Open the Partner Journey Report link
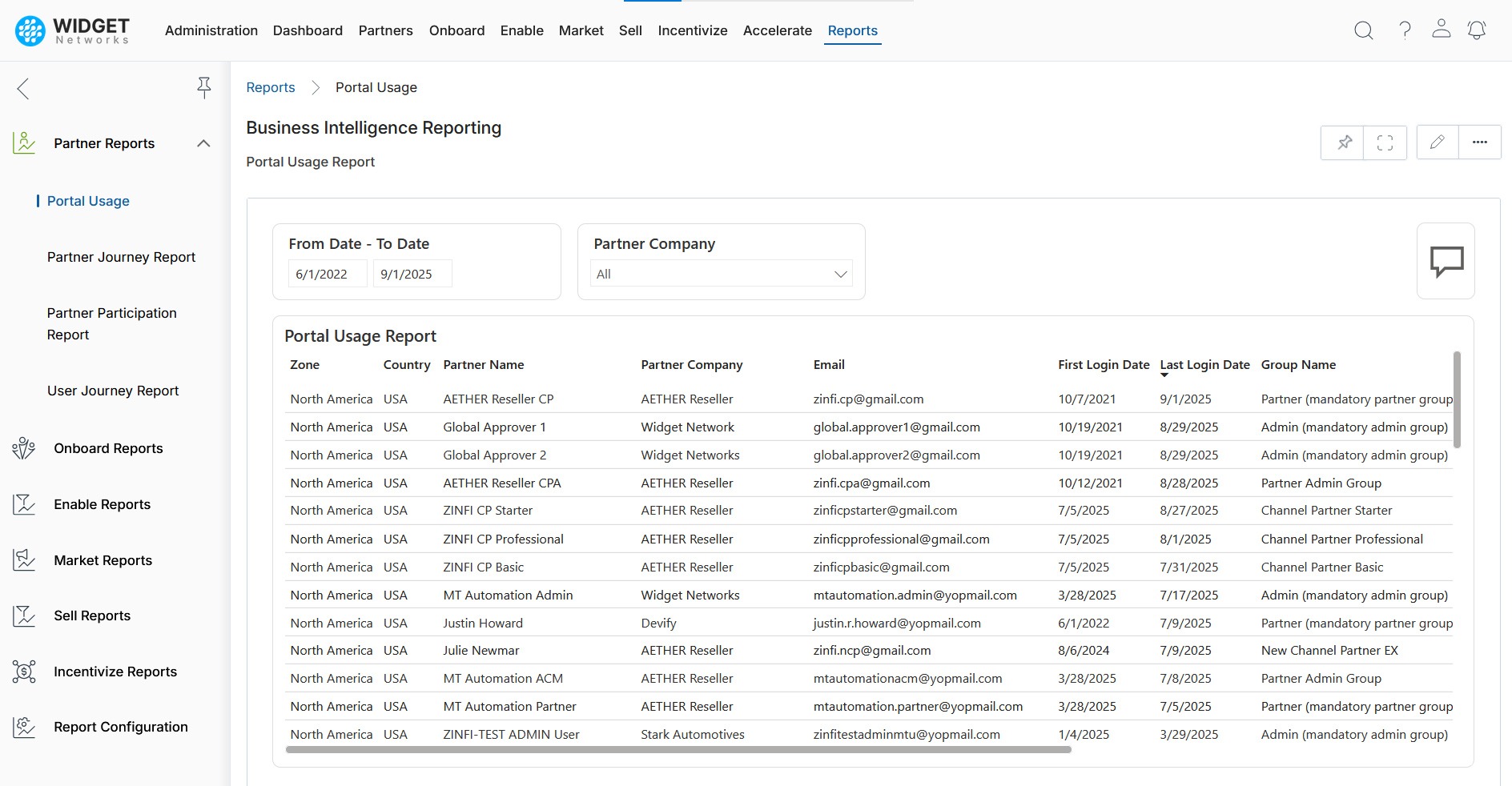This screenshot has height=786, width=1512. click(121, 257)
